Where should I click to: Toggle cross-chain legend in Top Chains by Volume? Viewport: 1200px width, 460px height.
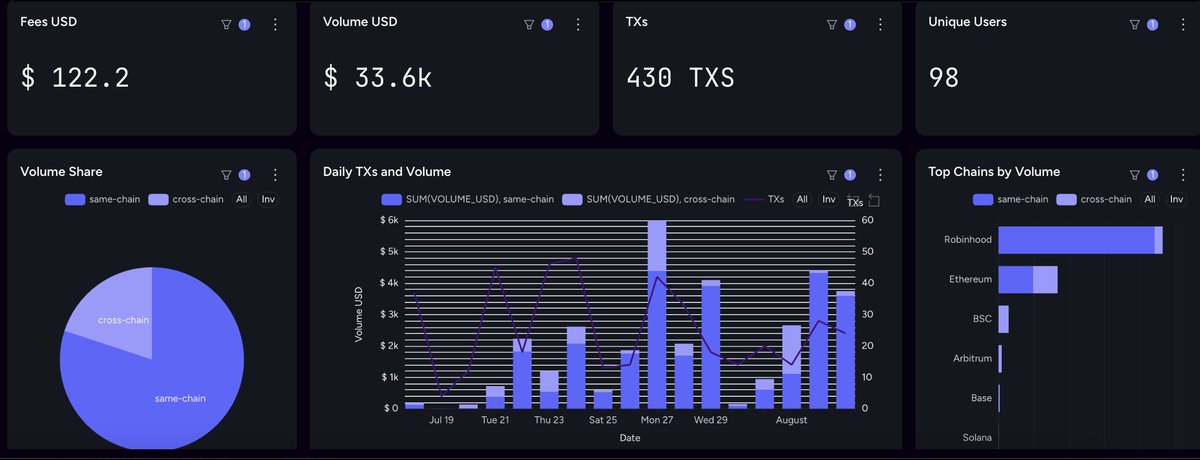click(x=1094, y=199)
